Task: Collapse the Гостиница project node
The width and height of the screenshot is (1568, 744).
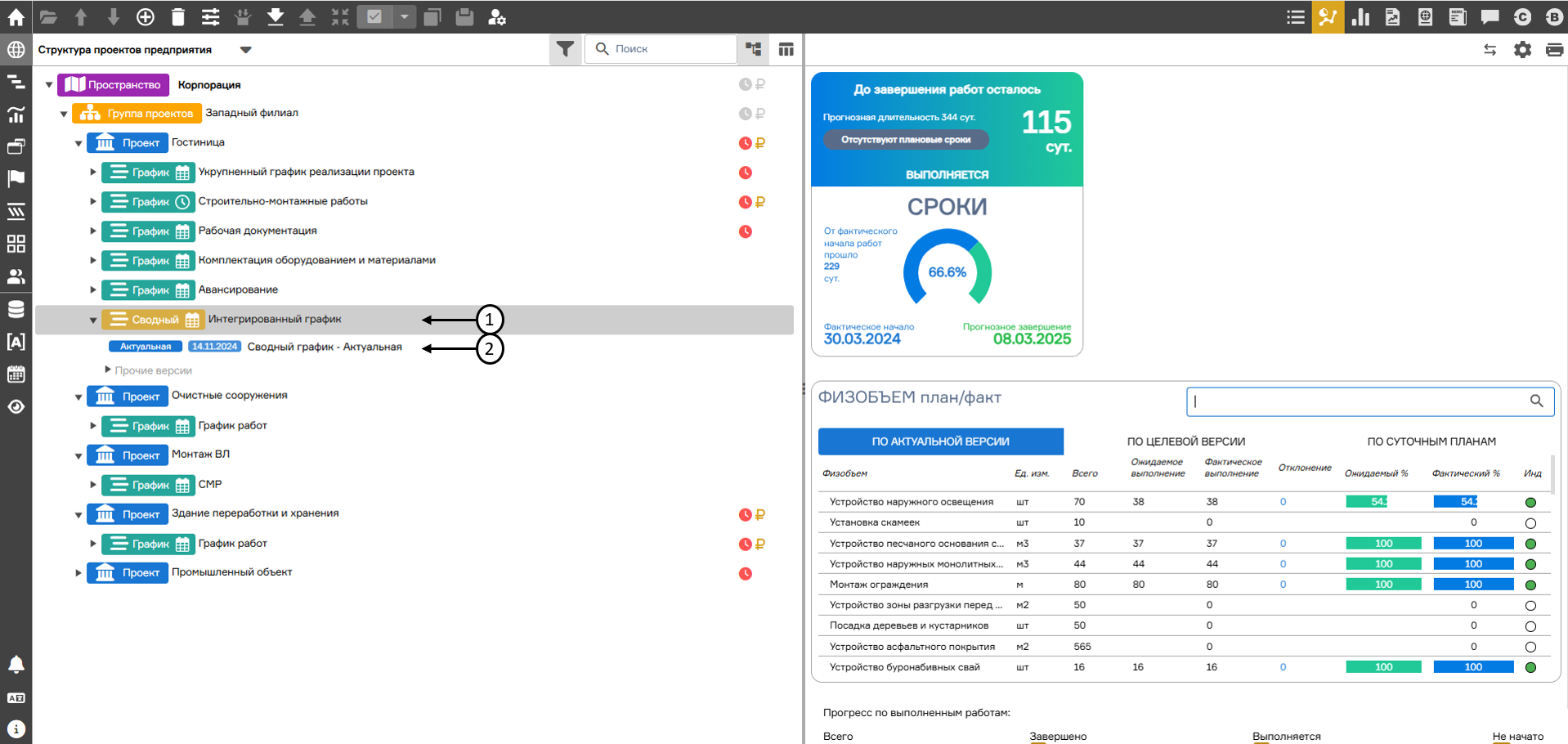Action: point(78,143)
